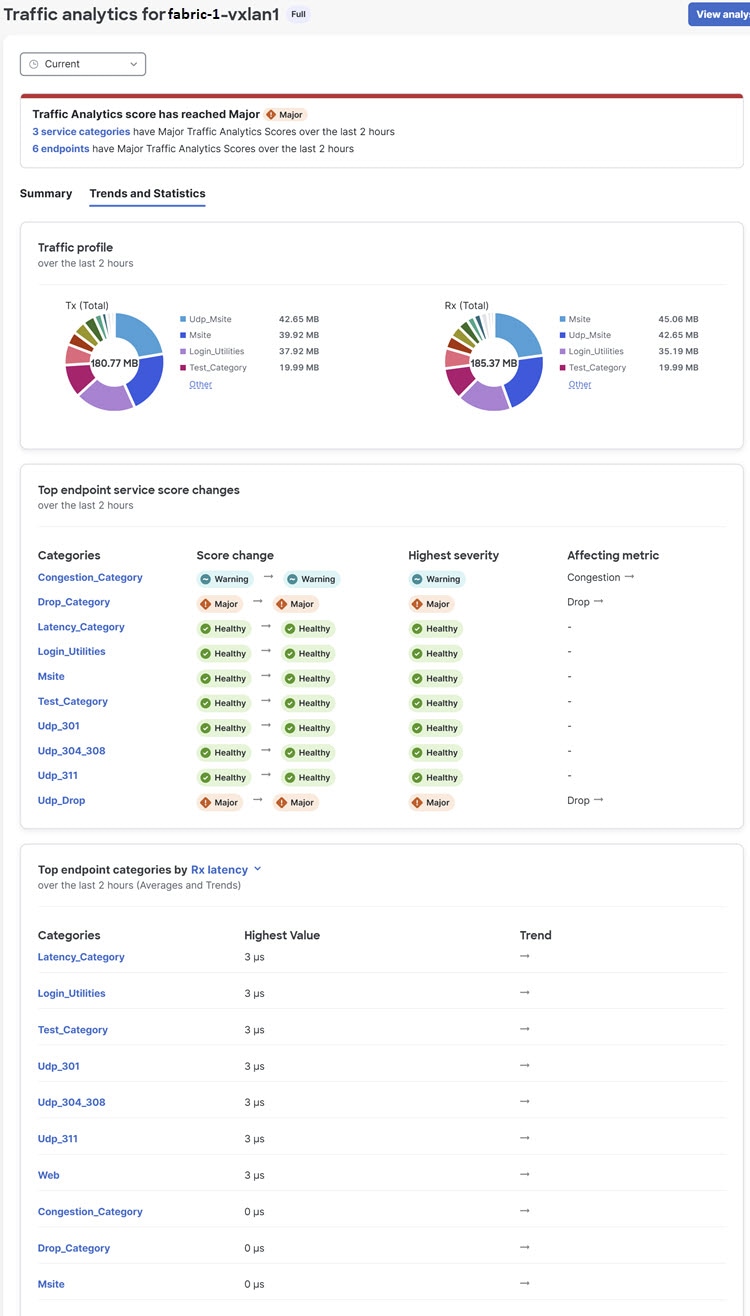
Task: Click the Warning badge for Congestion_Category
Action: pyautogui.click(x=222, y=578)
